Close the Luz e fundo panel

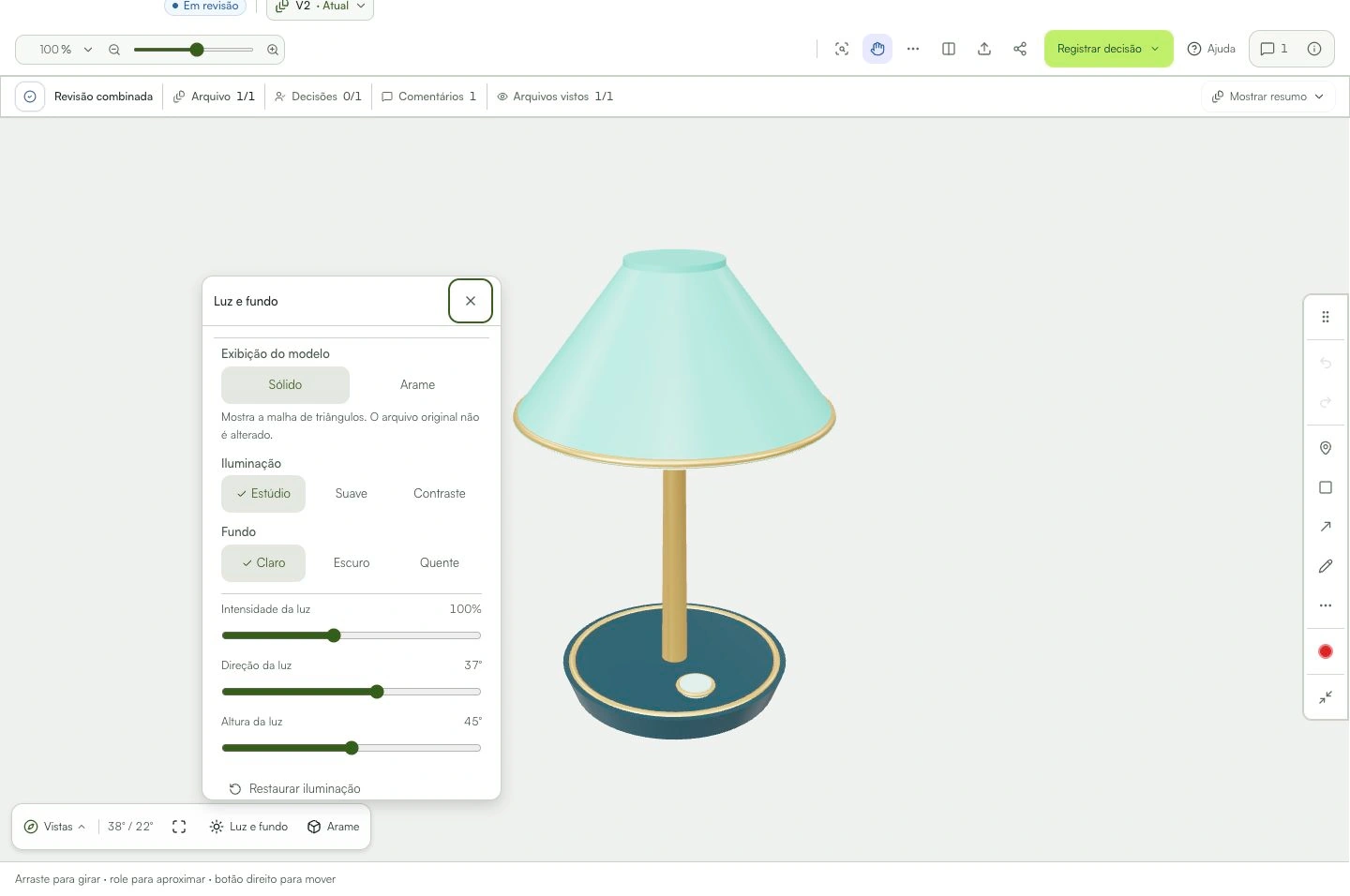pos(471,301)
